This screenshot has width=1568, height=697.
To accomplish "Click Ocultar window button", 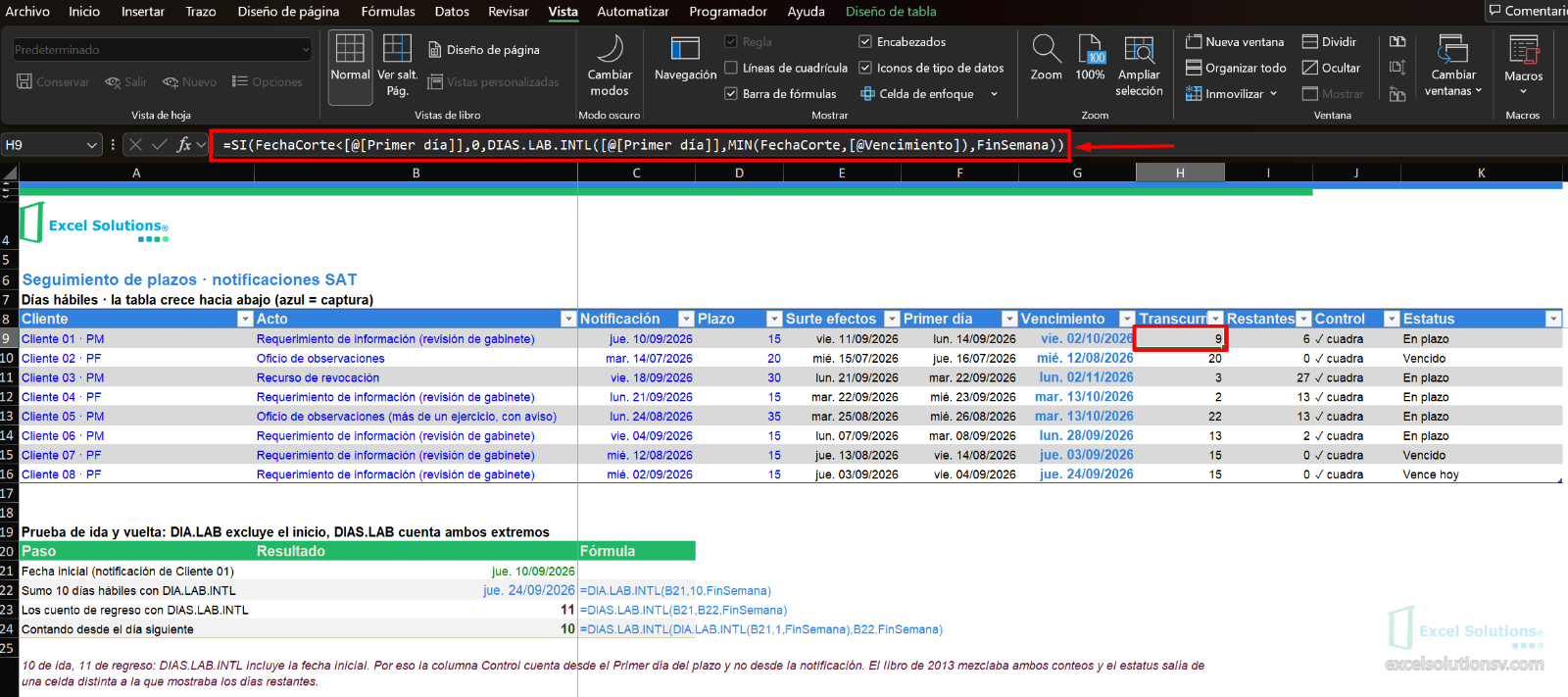I will tap(1331, 69).
